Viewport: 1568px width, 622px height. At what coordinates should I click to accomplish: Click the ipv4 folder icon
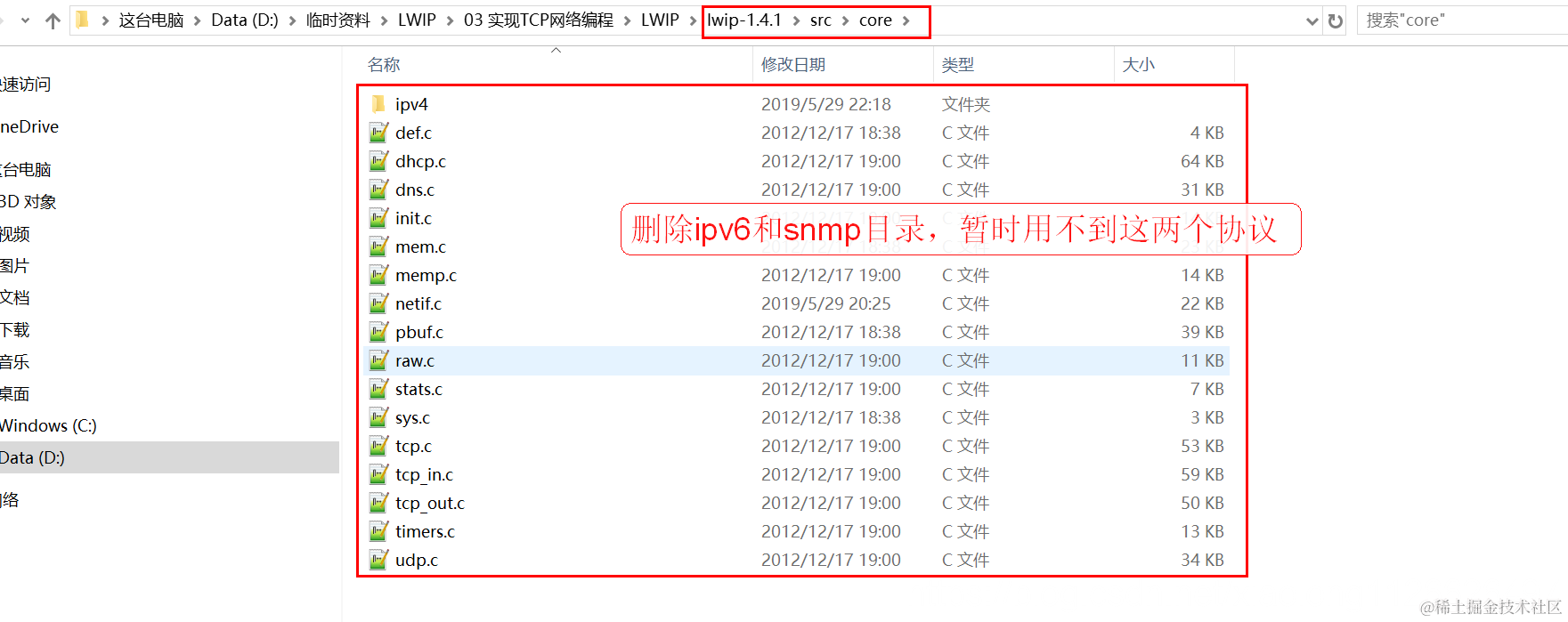pyautogui.click(x=378, y=104)
